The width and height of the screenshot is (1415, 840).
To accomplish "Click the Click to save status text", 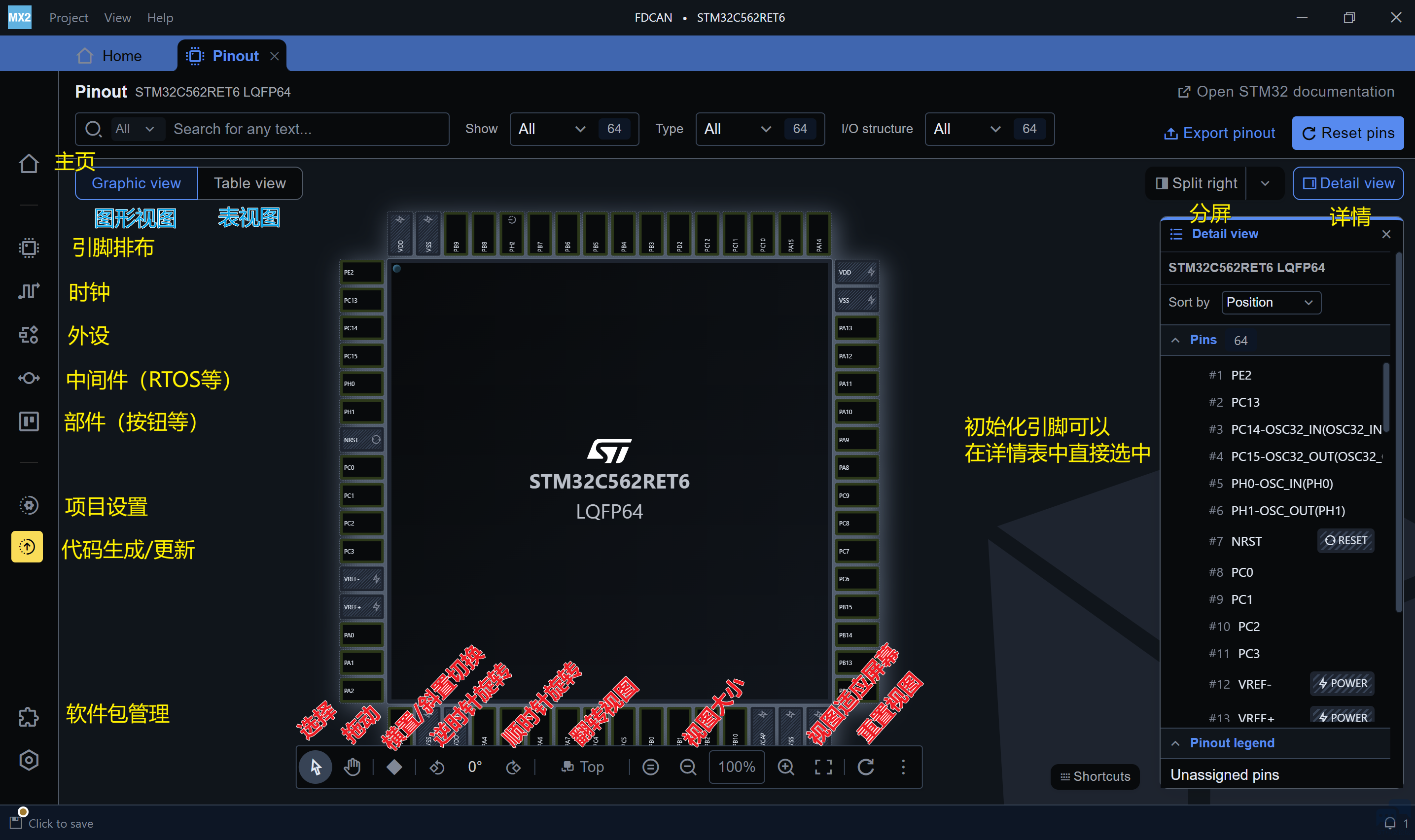I will click(x=61, y=824).
